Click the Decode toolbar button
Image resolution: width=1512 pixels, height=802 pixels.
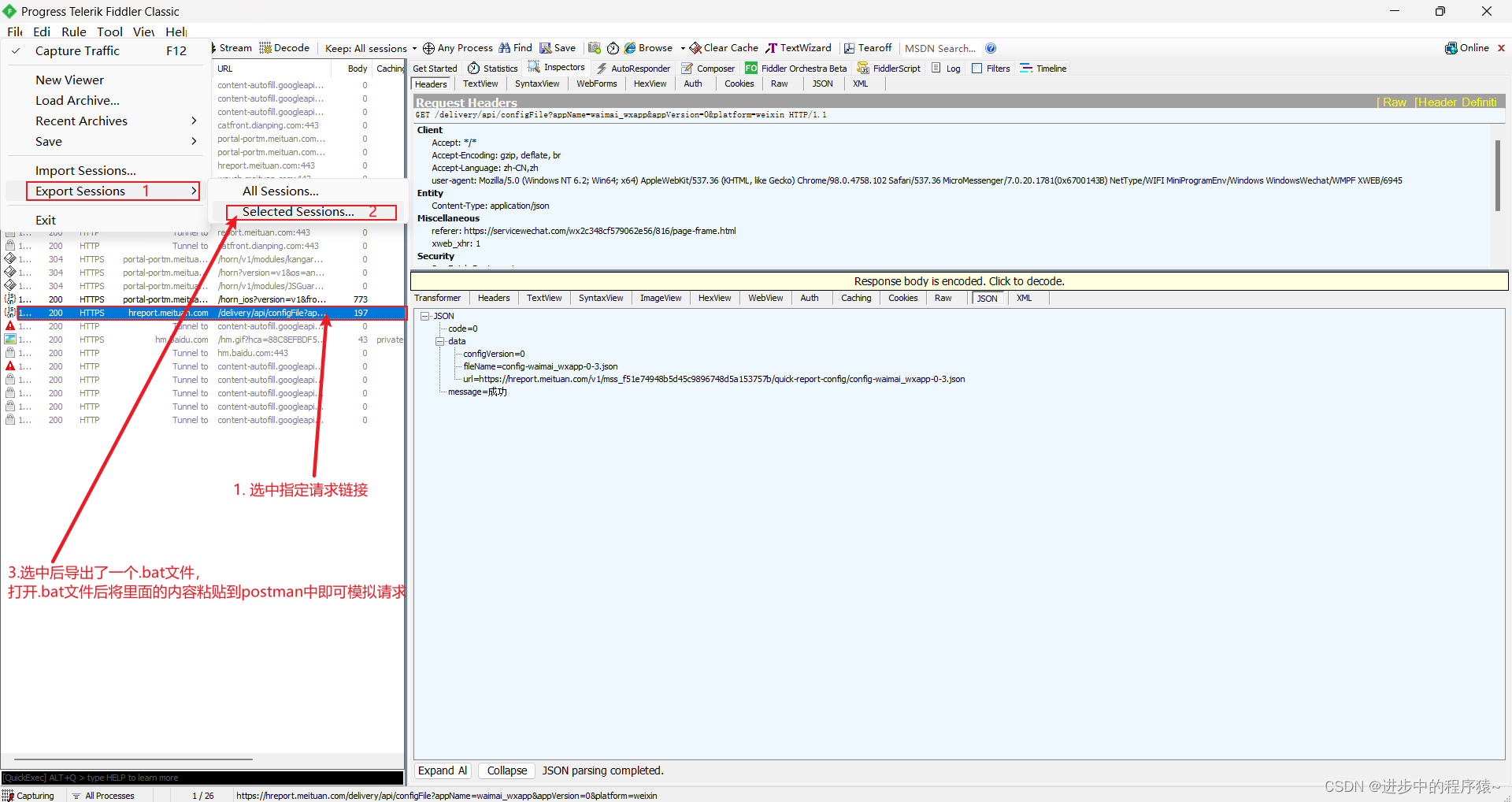(284, 48)
